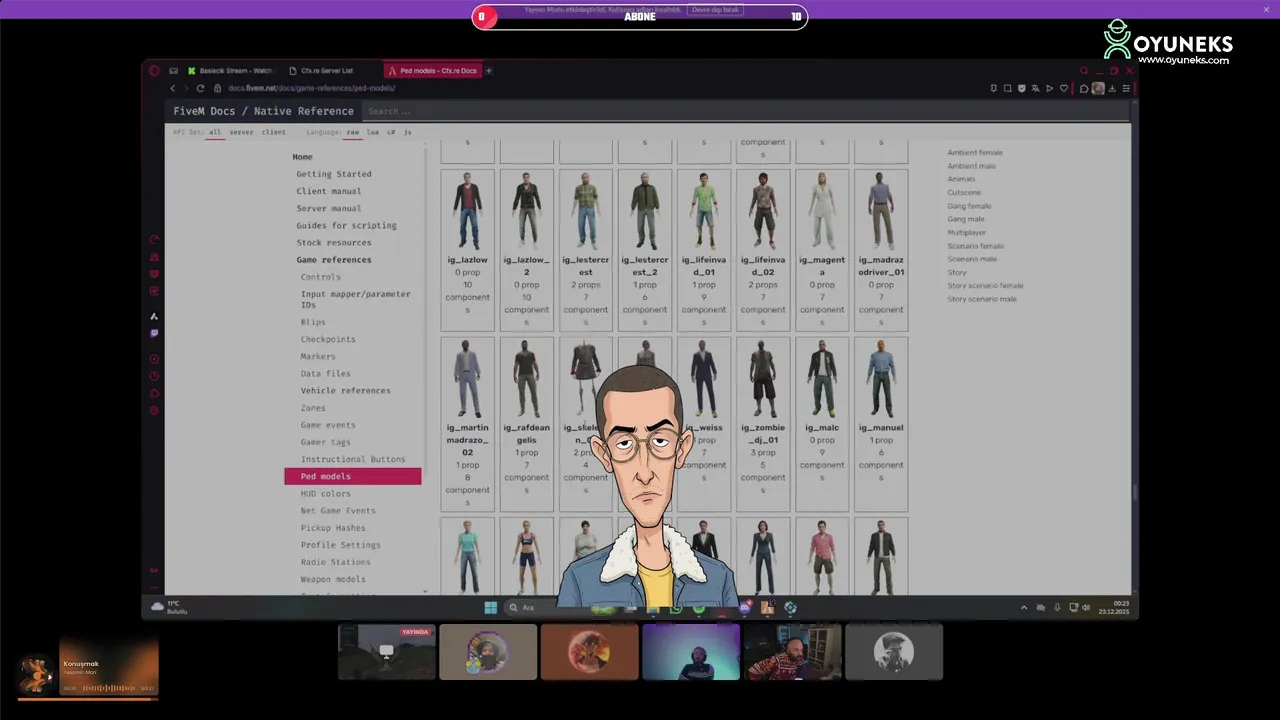Jump to Ambient female category
1280x720 pixels.
975,153
